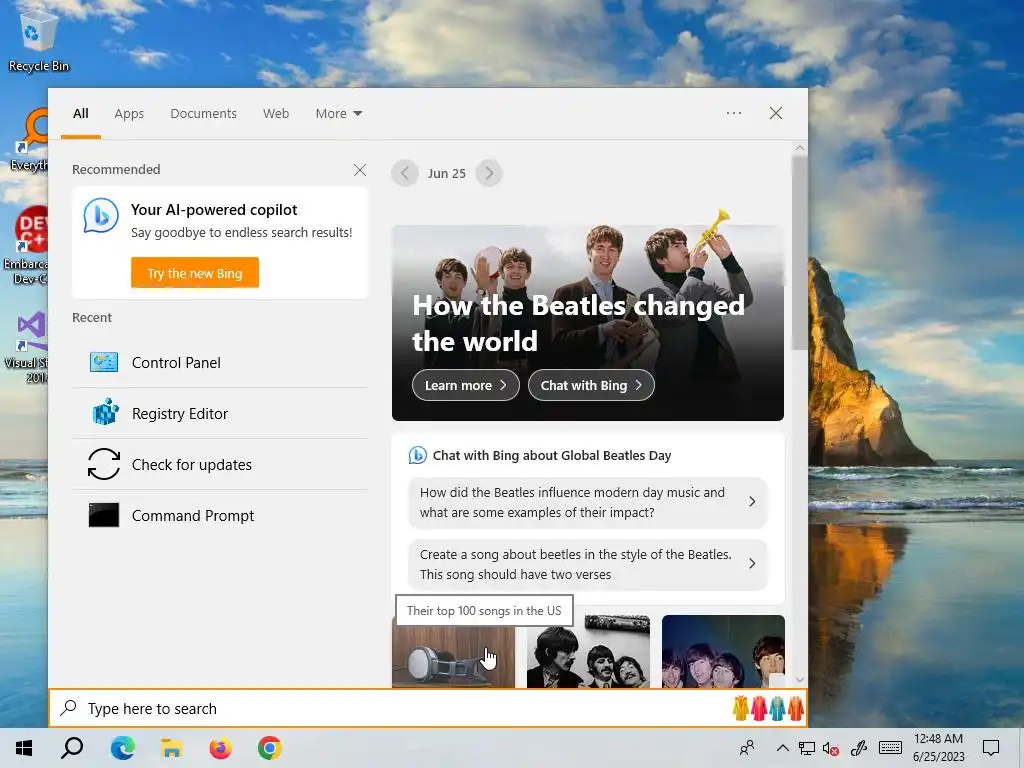
Task: Click the Your AI-powered copilot heading
Action: click(214, 210)
